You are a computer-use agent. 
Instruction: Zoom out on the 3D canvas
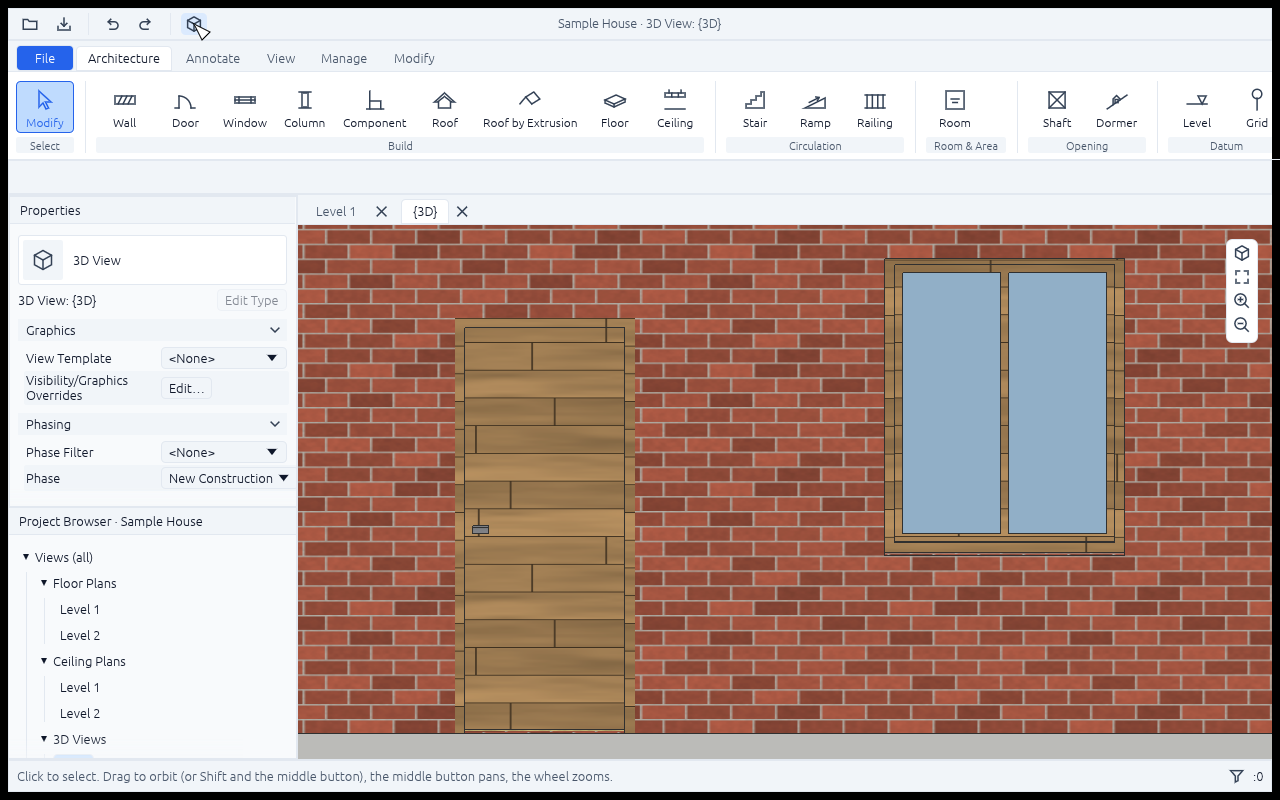pos(1242,325)
